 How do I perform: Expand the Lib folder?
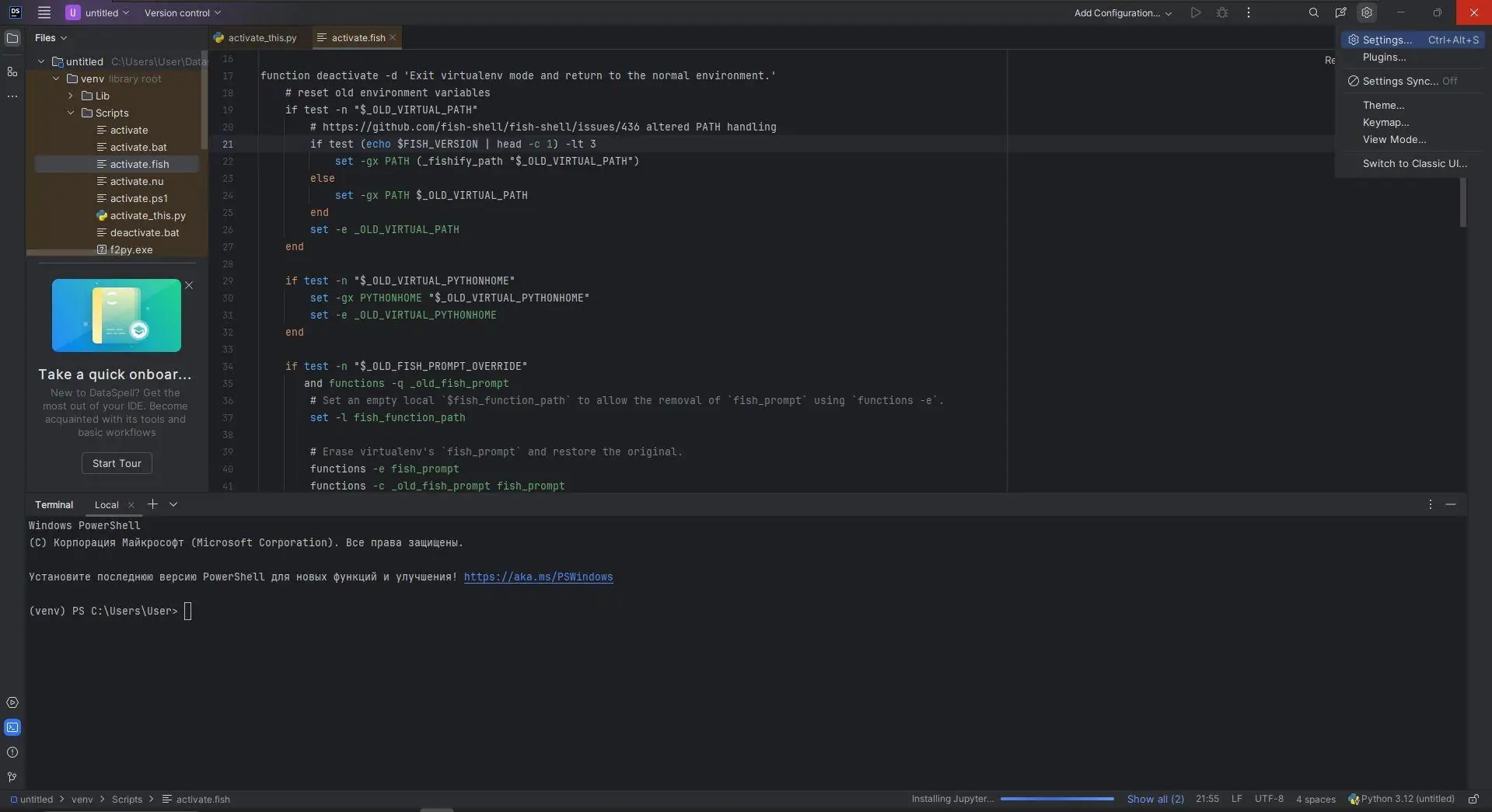(71, 96)
